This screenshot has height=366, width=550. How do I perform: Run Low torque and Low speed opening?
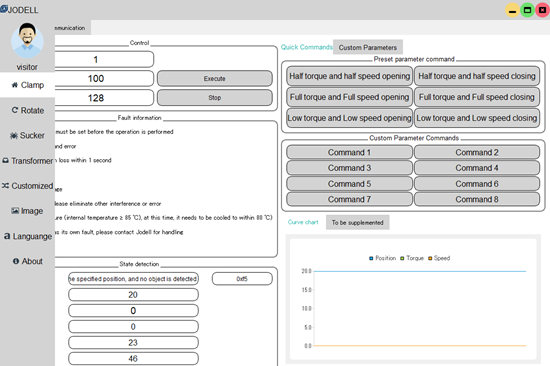[349, 118]
